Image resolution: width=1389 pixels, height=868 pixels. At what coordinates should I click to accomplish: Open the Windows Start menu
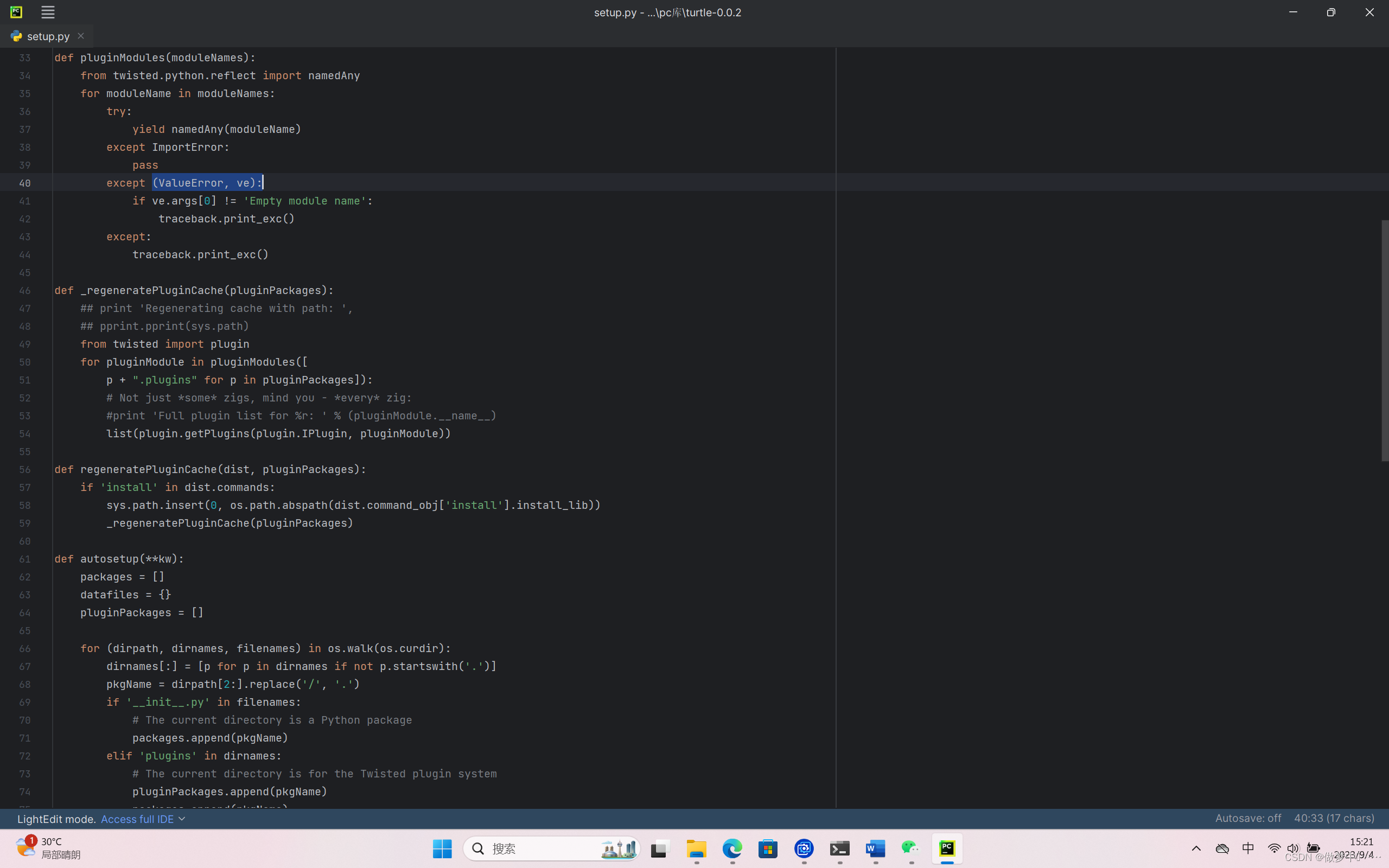pyautogui.click(x=442, y=848)
